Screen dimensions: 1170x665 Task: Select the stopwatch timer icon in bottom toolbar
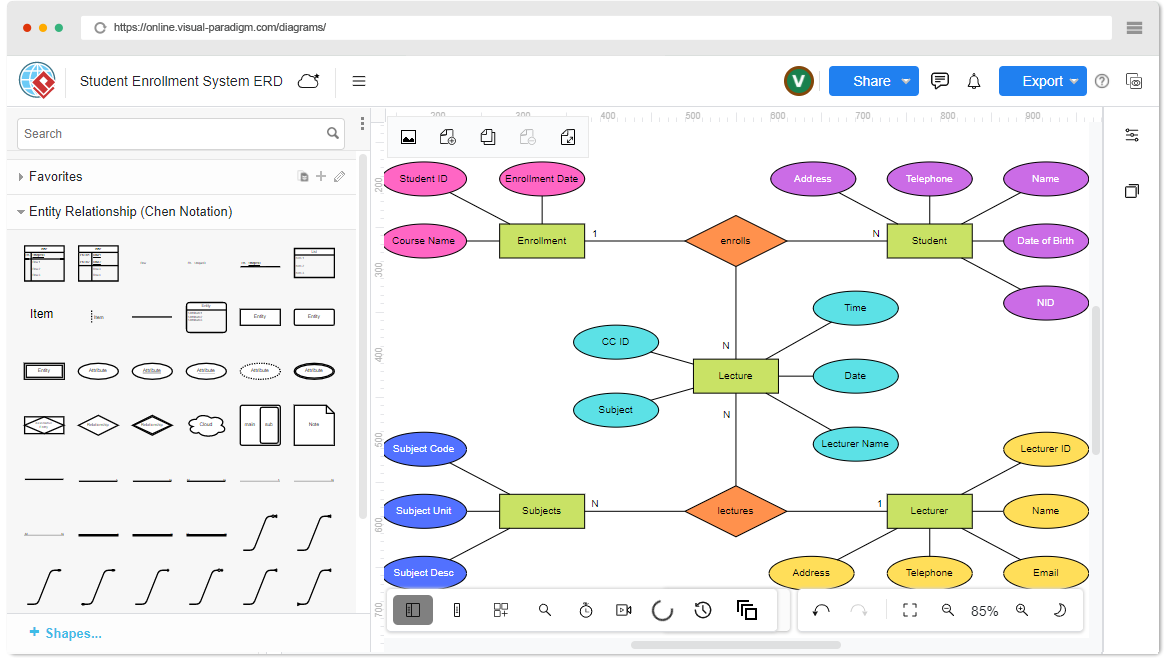tap(585, 610)
